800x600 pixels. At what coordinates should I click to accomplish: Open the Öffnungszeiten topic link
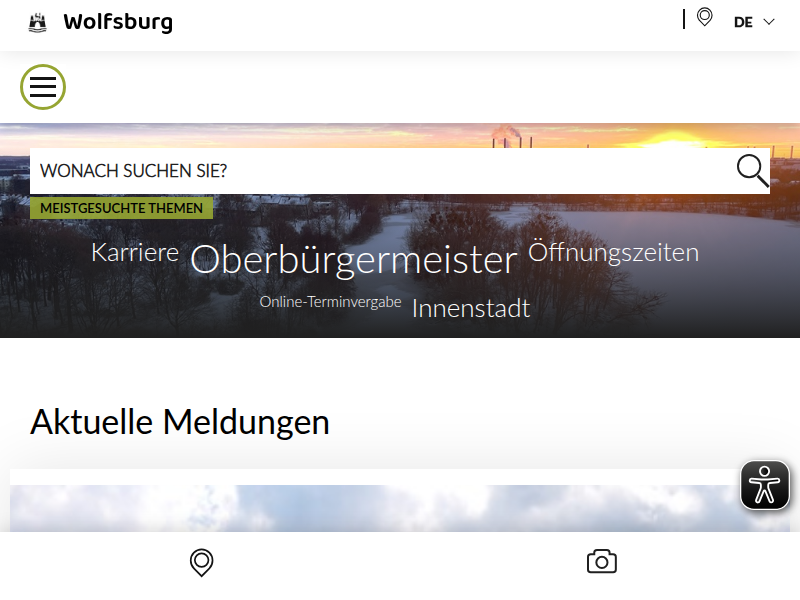click(x=613, y=252)
